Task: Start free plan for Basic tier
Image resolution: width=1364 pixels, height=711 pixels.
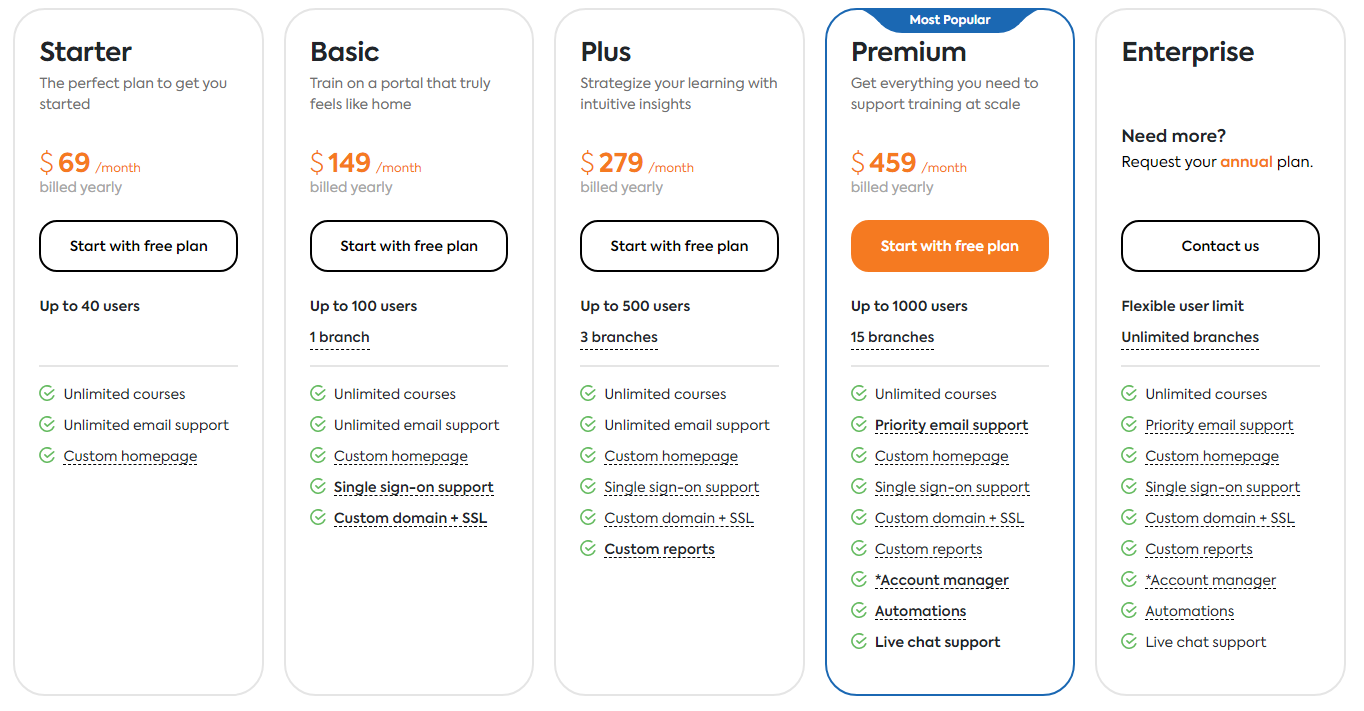Action: (409, 246)
